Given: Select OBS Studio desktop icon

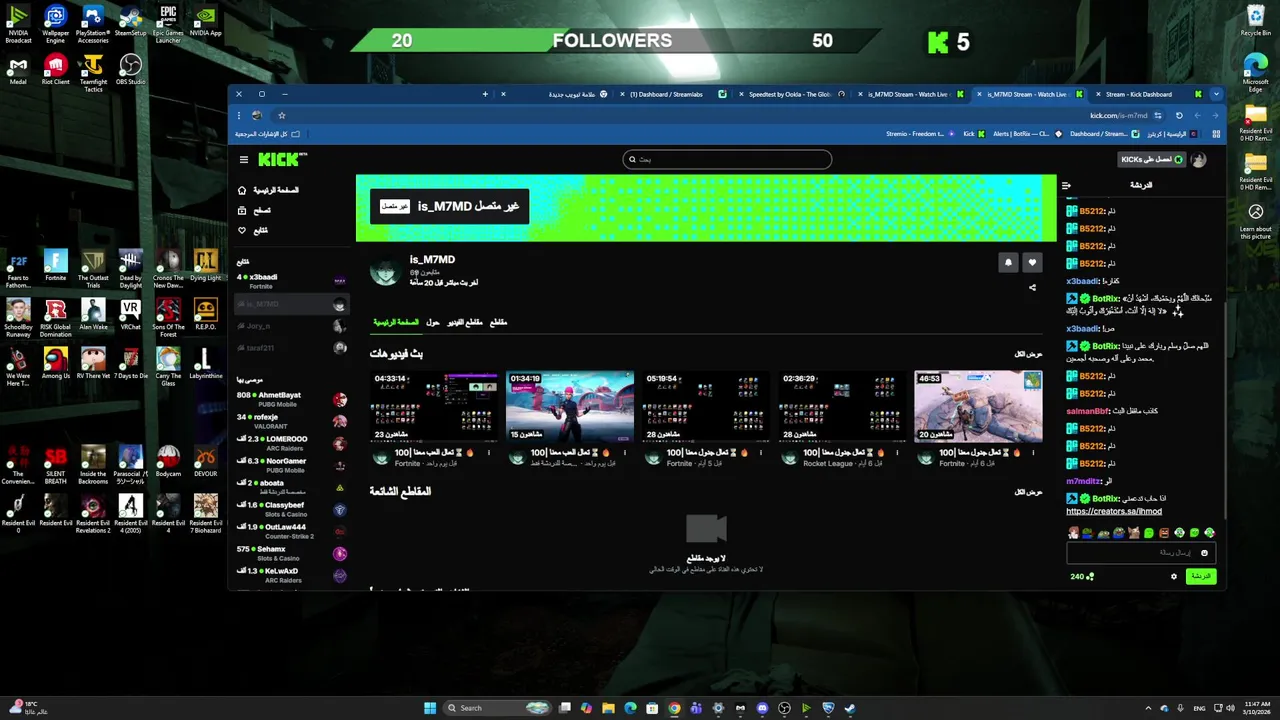Looking at the screenshot, I should click(130, 70).
